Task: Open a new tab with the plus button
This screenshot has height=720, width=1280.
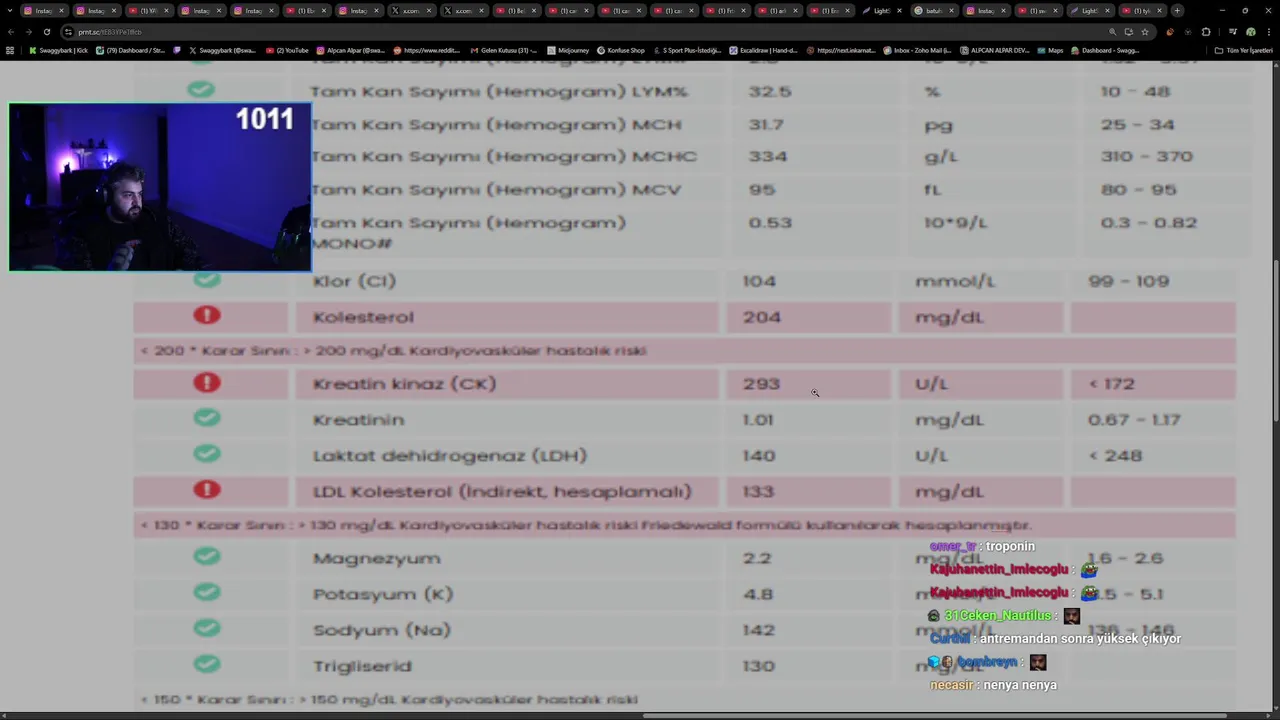Action: coord(1177,10)
